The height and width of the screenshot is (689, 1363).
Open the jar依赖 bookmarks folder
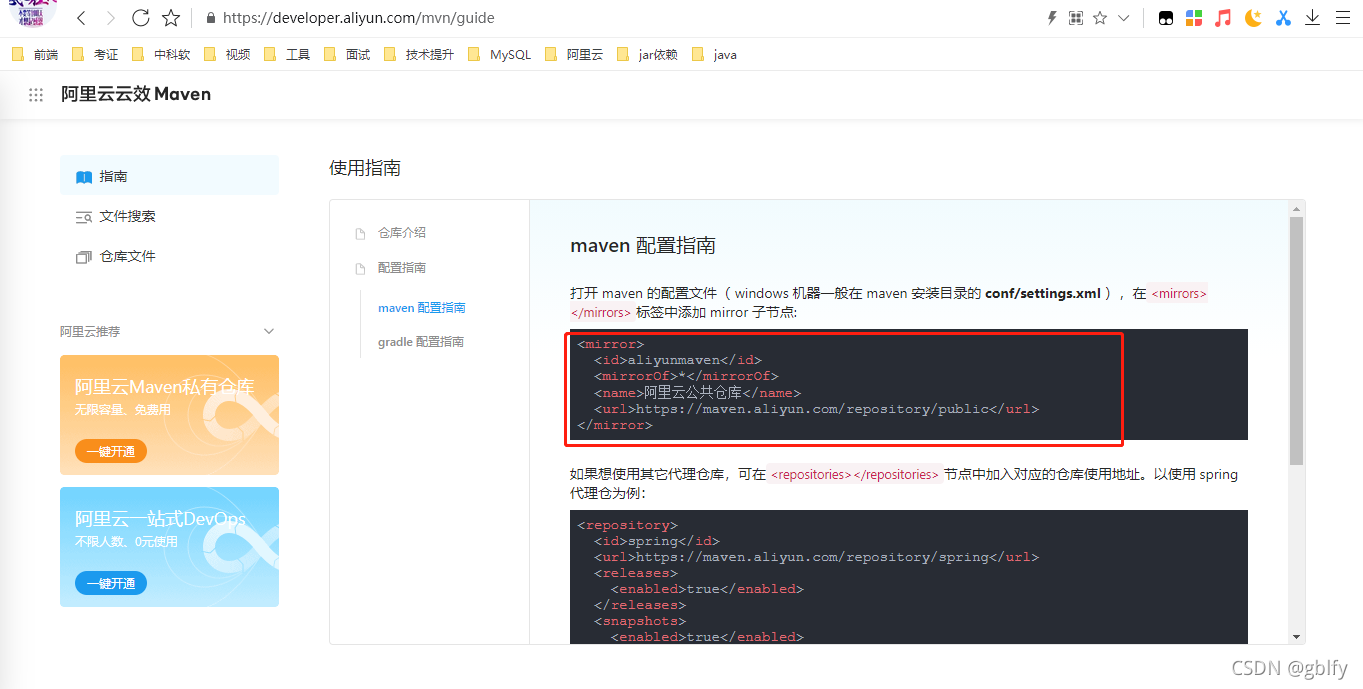[647, 55]
